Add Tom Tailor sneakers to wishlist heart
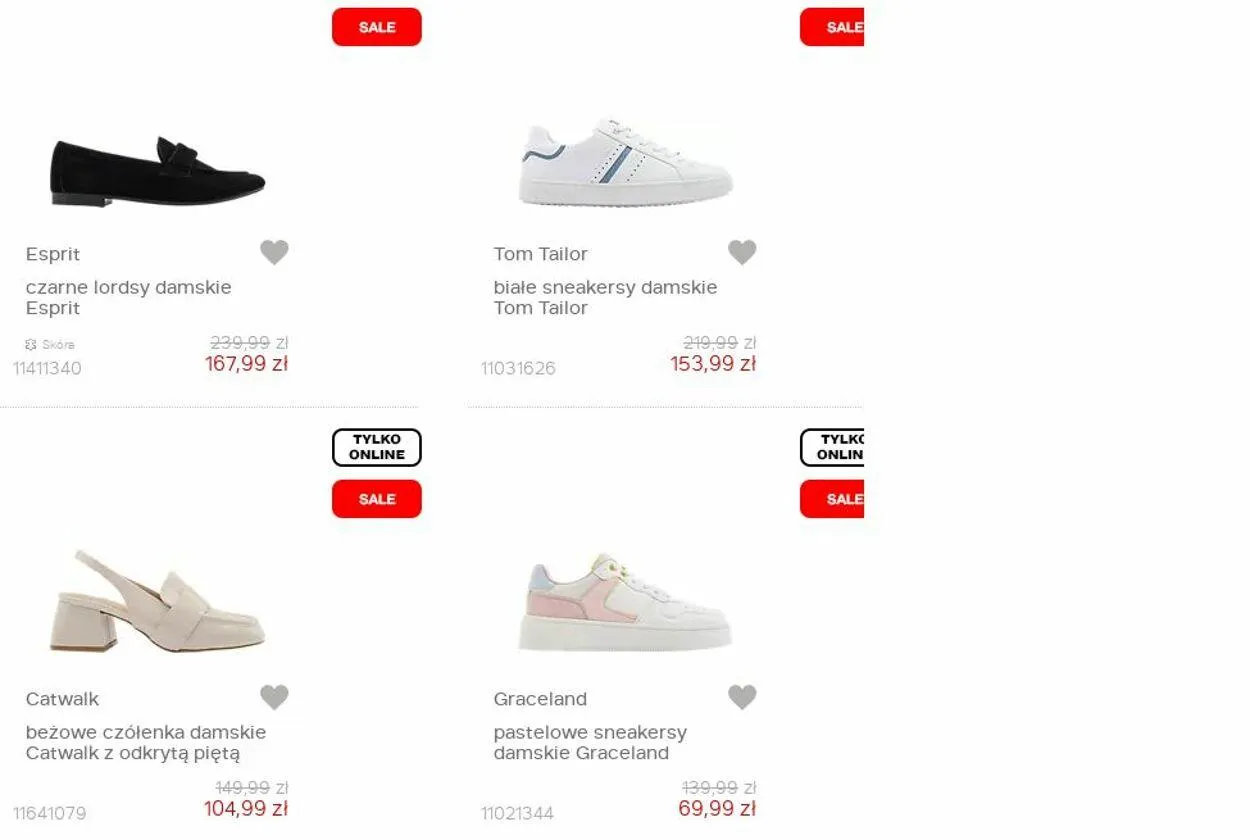The width and height of the screenshot is (1250, 840). (742, 252)
